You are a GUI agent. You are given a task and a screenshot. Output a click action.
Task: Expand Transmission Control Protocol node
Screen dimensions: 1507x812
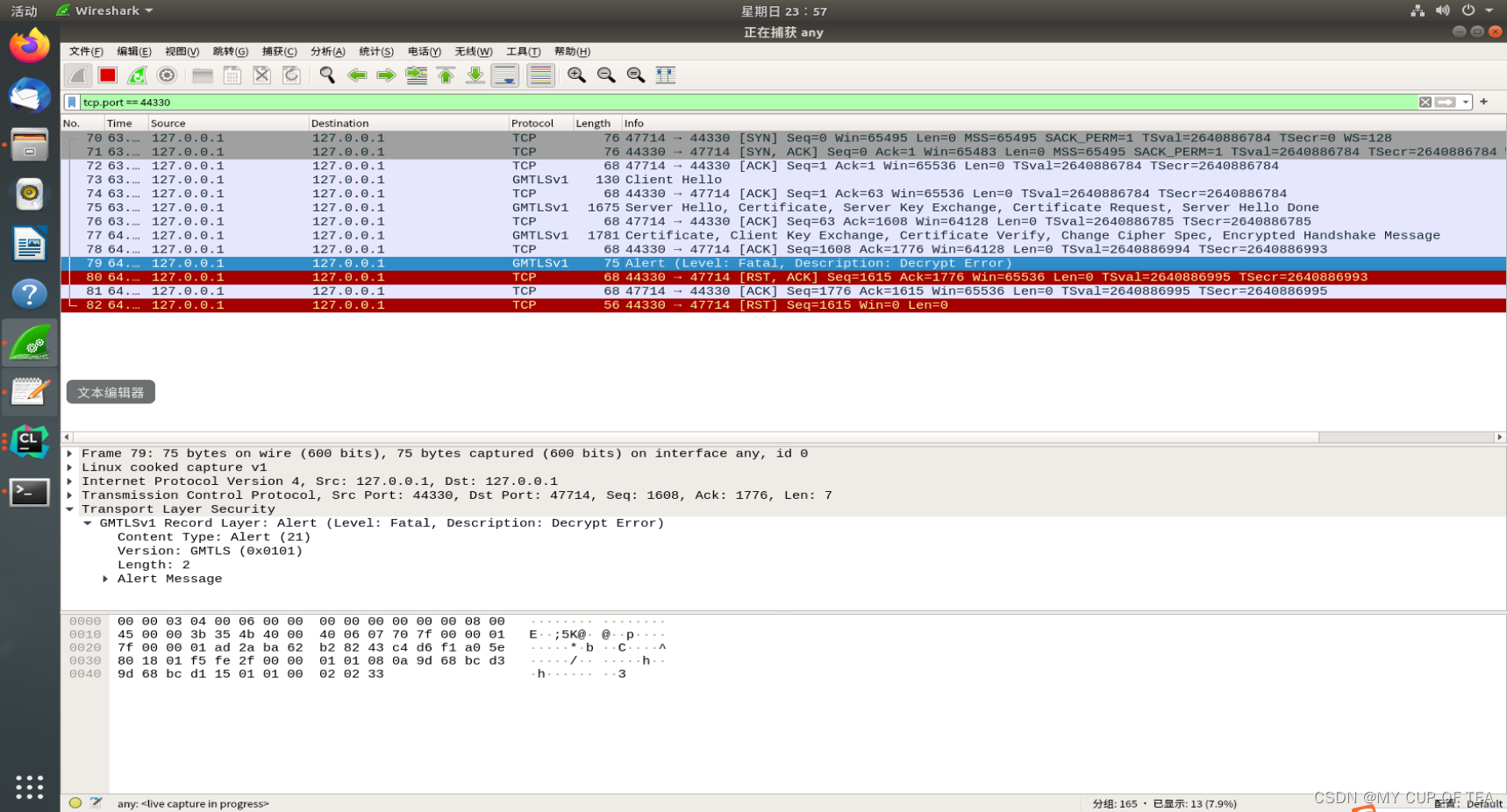70,495
